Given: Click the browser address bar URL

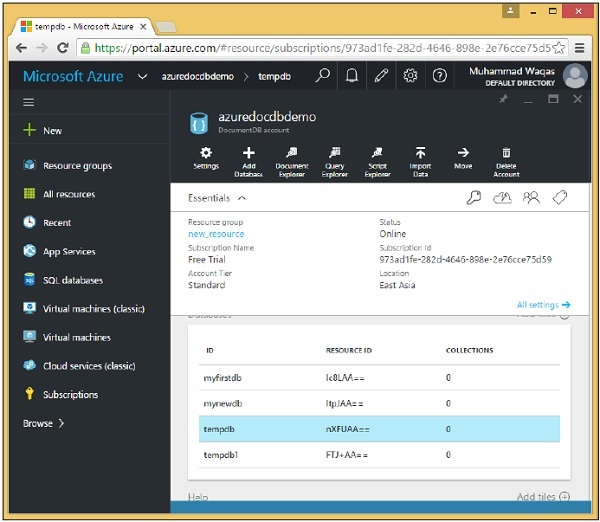Looking at the screenshot, I should pyautogui.click(x=320, y=47).
